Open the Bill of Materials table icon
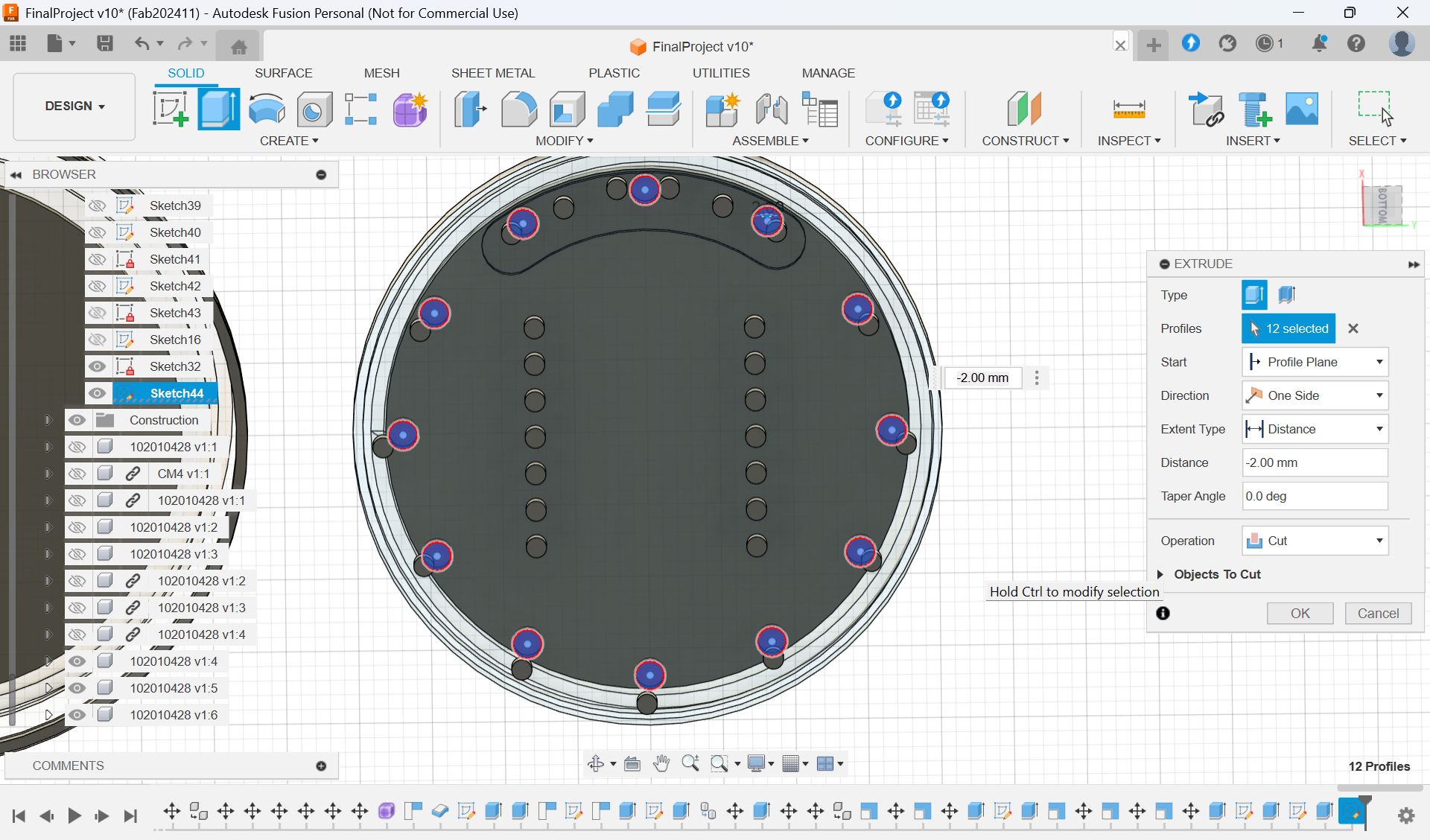Image resolution: width=1430 pixels, height=840 pixels. (820, 109)
